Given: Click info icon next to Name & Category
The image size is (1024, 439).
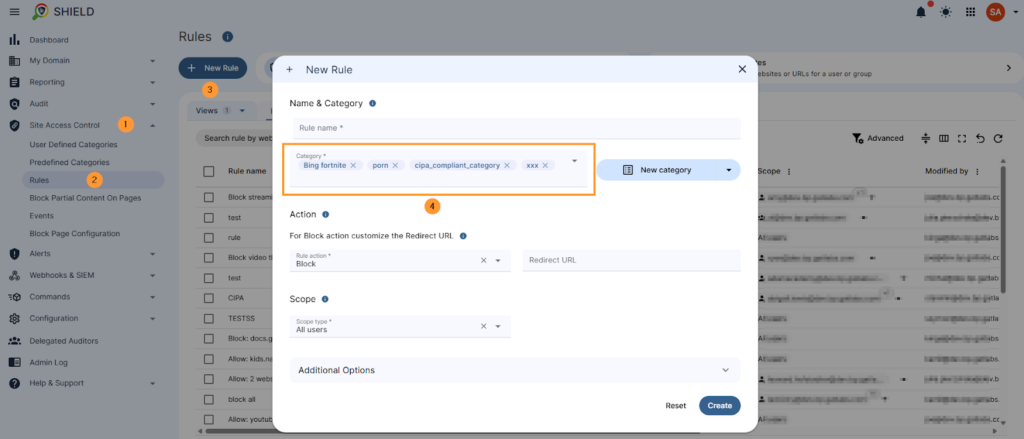Looking at the screenshot, I should pos(373,103).
